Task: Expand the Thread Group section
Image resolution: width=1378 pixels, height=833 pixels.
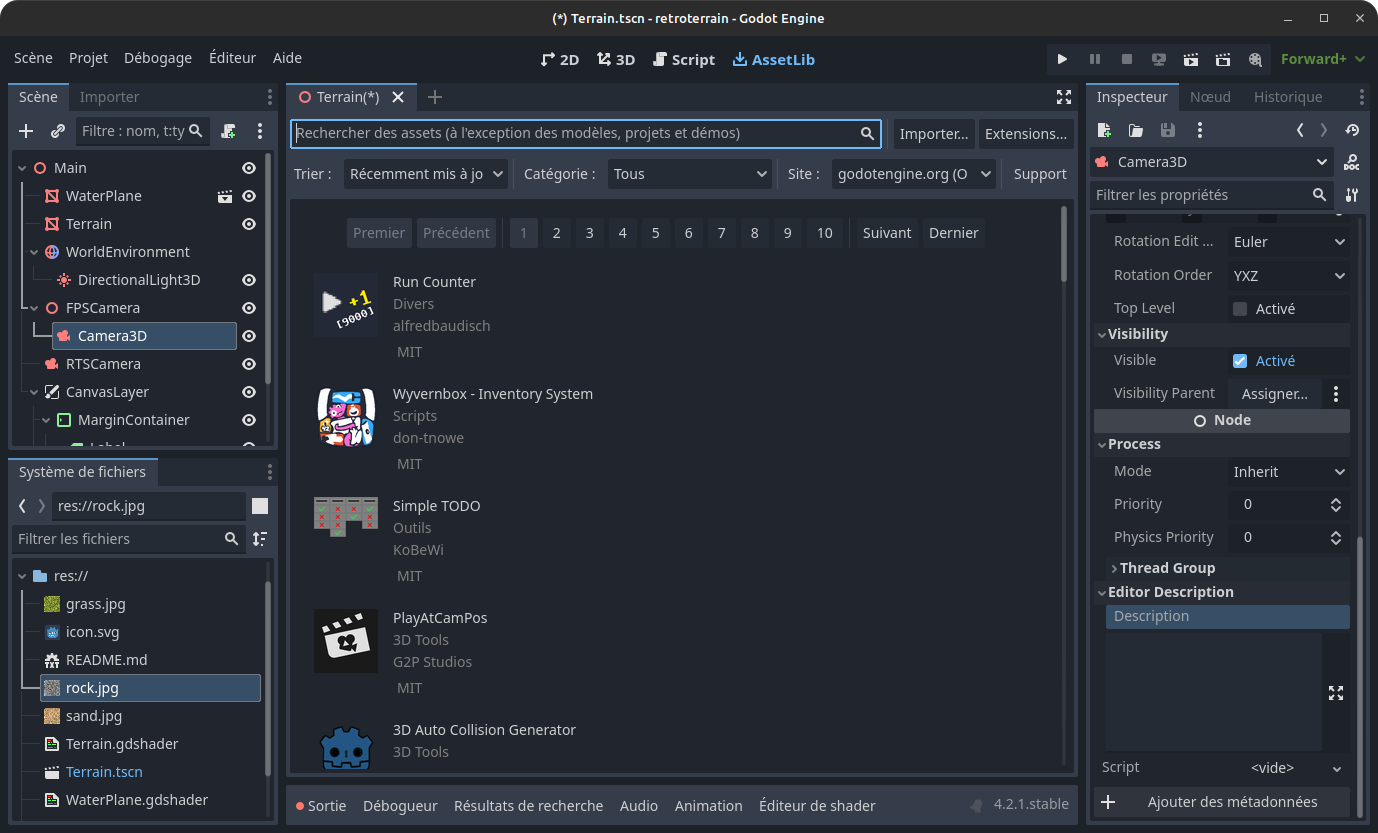Action: (x=1166, y=568)
